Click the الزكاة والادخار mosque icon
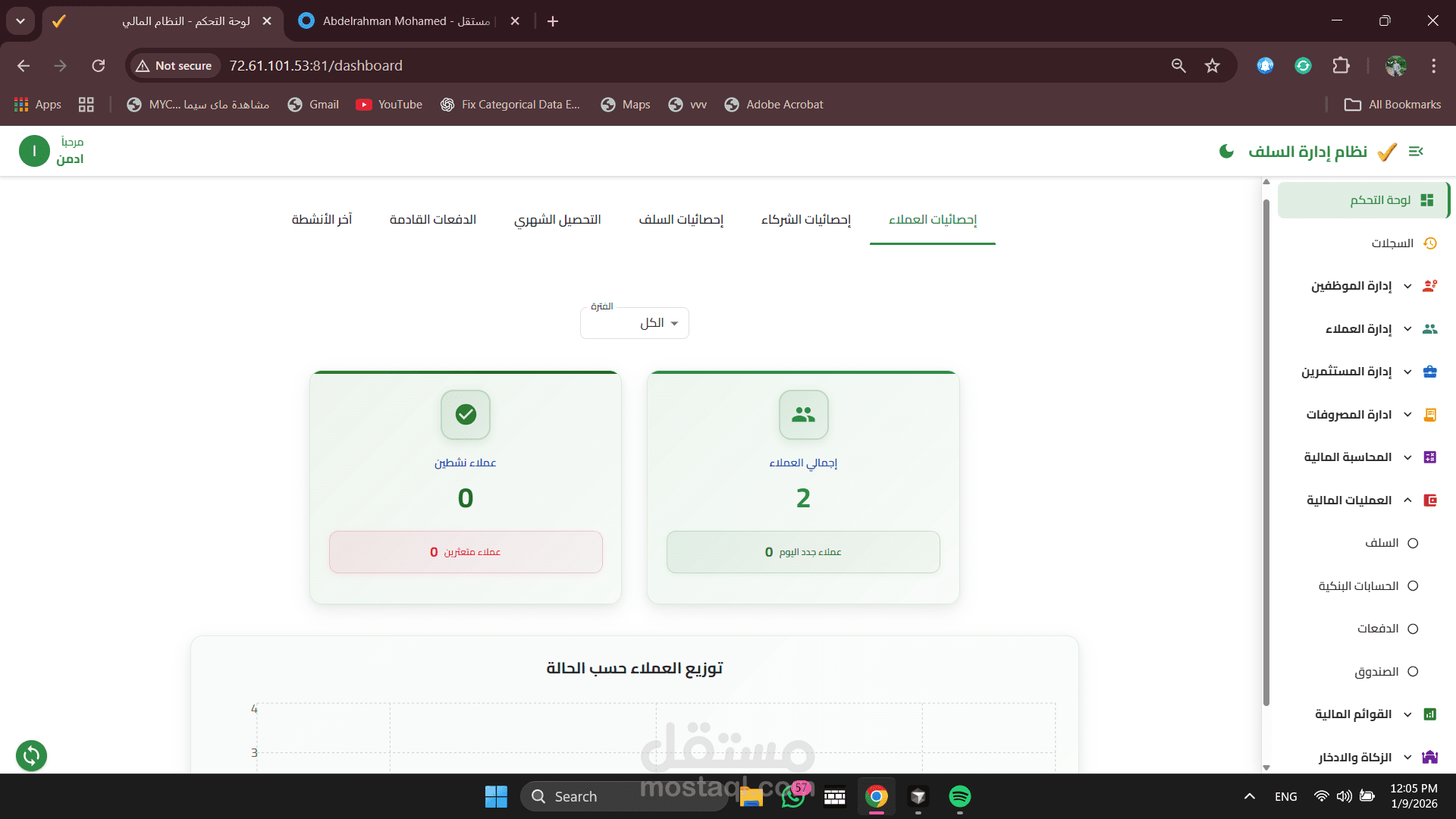The height and width of the screenshot is (819, 1456). click(x=1430, y=757)
